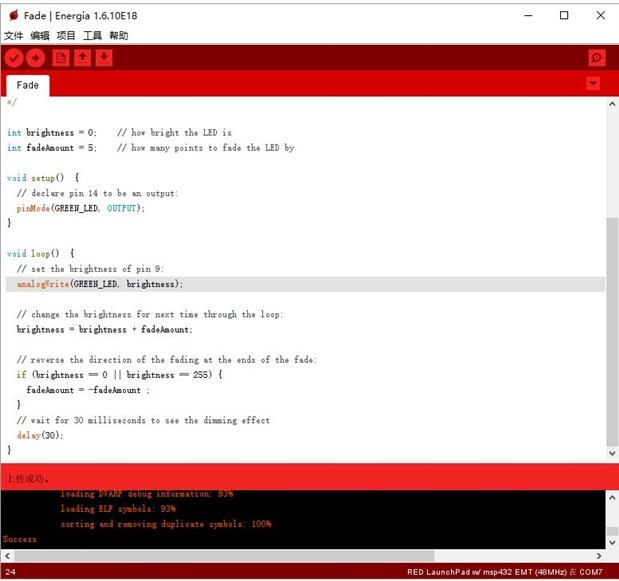619x581 pixels.
Task: Click 'fadeAmount = -fadeAmount' line
Action: (x=88, y=390)
